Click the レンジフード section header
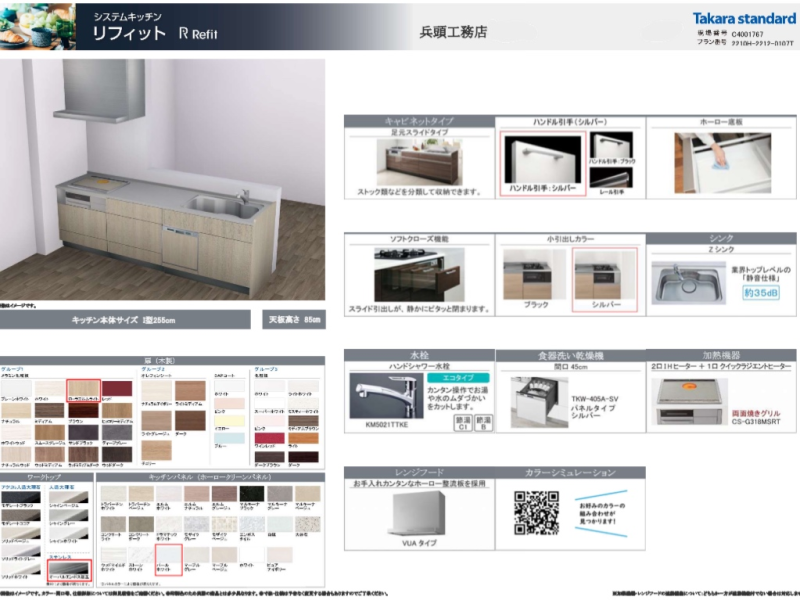The height and width of the screenshot is (600, 800). (419, 472)
